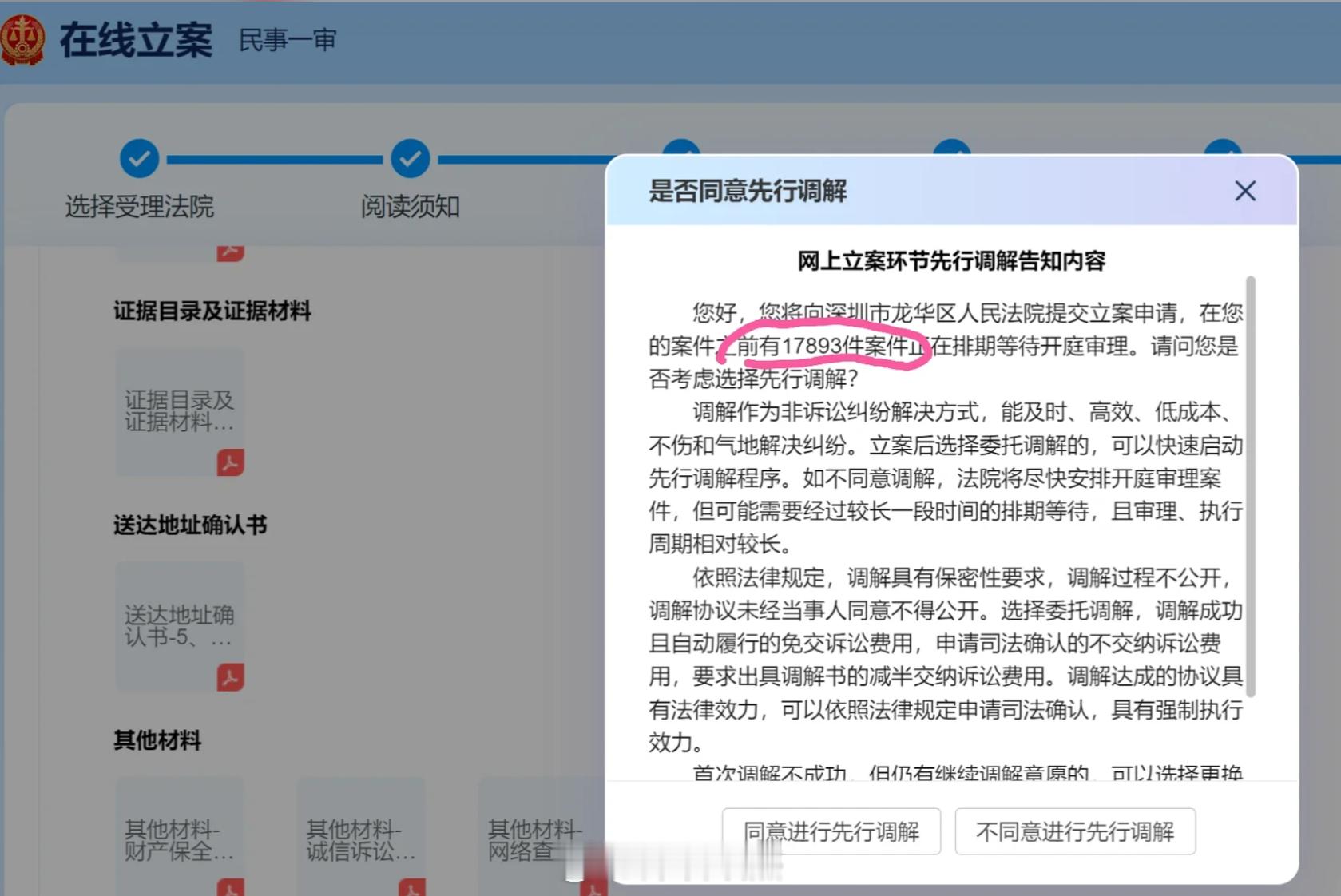Click the 选择受理法院 step label
This screenshot has height=896, width=1341.
point(139,207)
